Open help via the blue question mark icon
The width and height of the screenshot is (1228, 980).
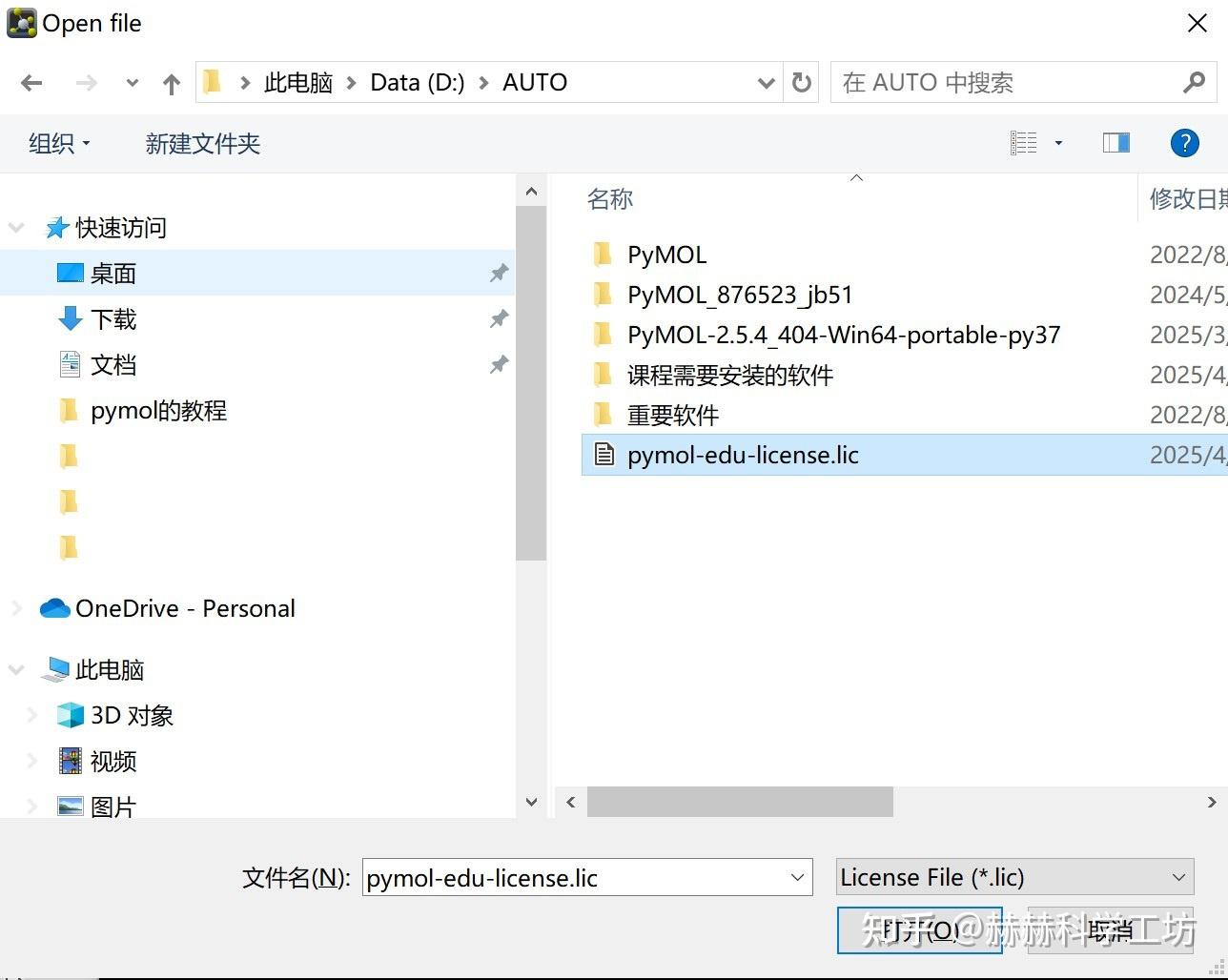(x=1184, y=142)
